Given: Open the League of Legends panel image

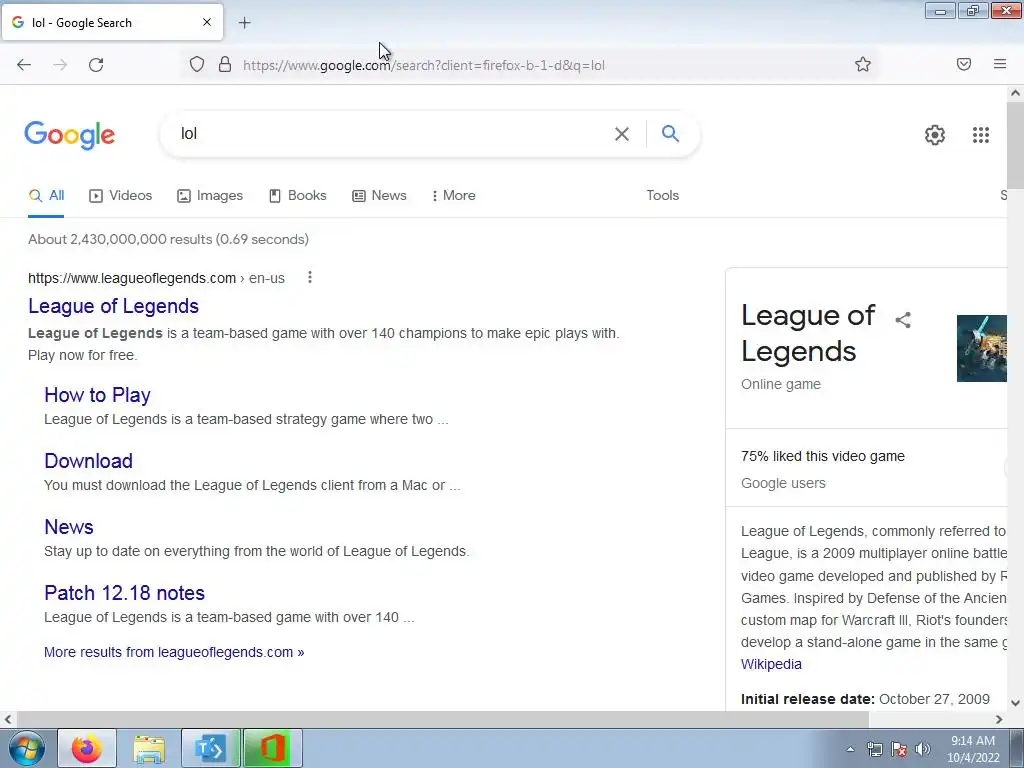Looking at the screenshot, I should click(x=982, y=348).
